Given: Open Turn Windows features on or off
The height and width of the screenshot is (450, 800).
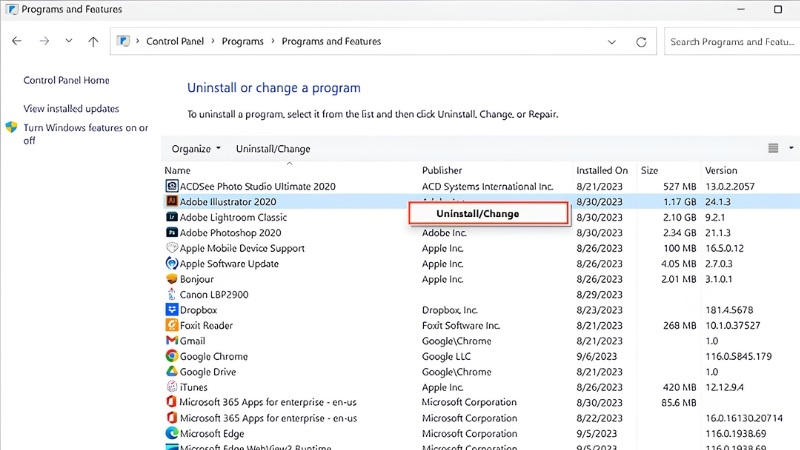Looking at the screenshot, I should tap(86, 134).
